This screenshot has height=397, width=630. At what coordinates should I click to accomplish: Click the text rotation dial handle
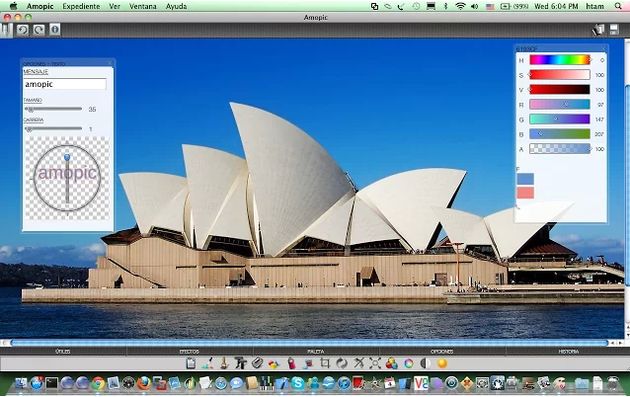click(67, 157)
